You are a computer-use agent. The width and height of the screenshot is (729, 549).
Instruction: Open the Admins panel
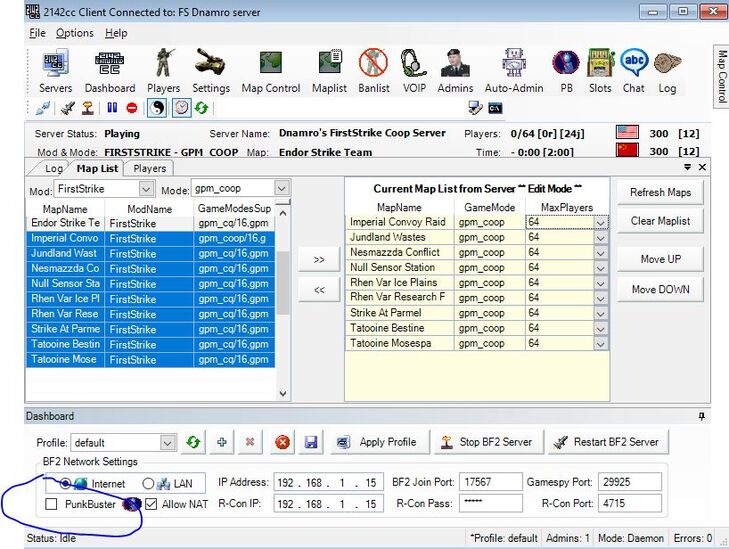pyautogui.click(x=455, y=71)
